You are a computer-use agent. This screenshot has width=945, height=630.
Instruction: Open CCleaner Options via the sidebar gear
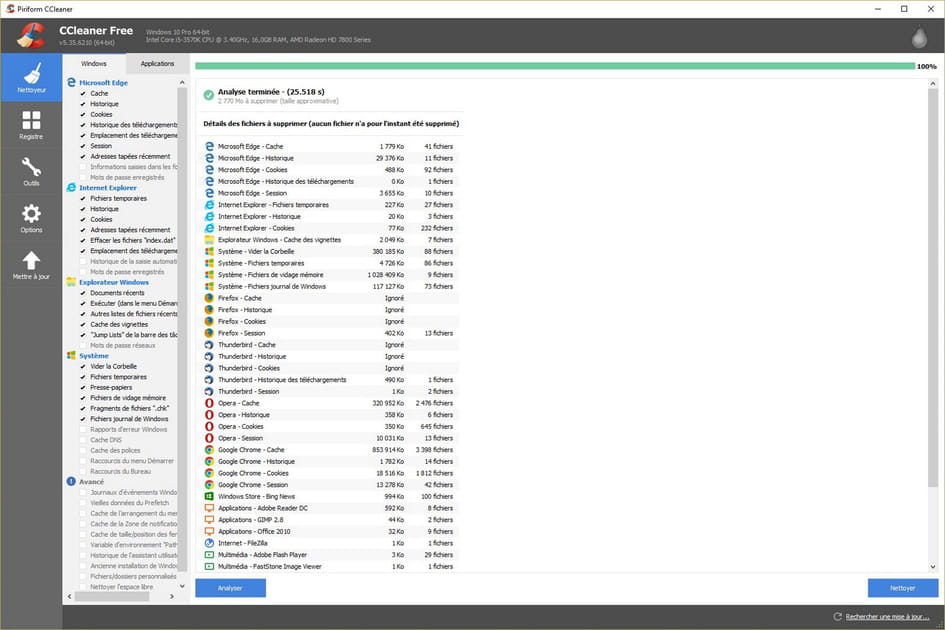[31, 212]
